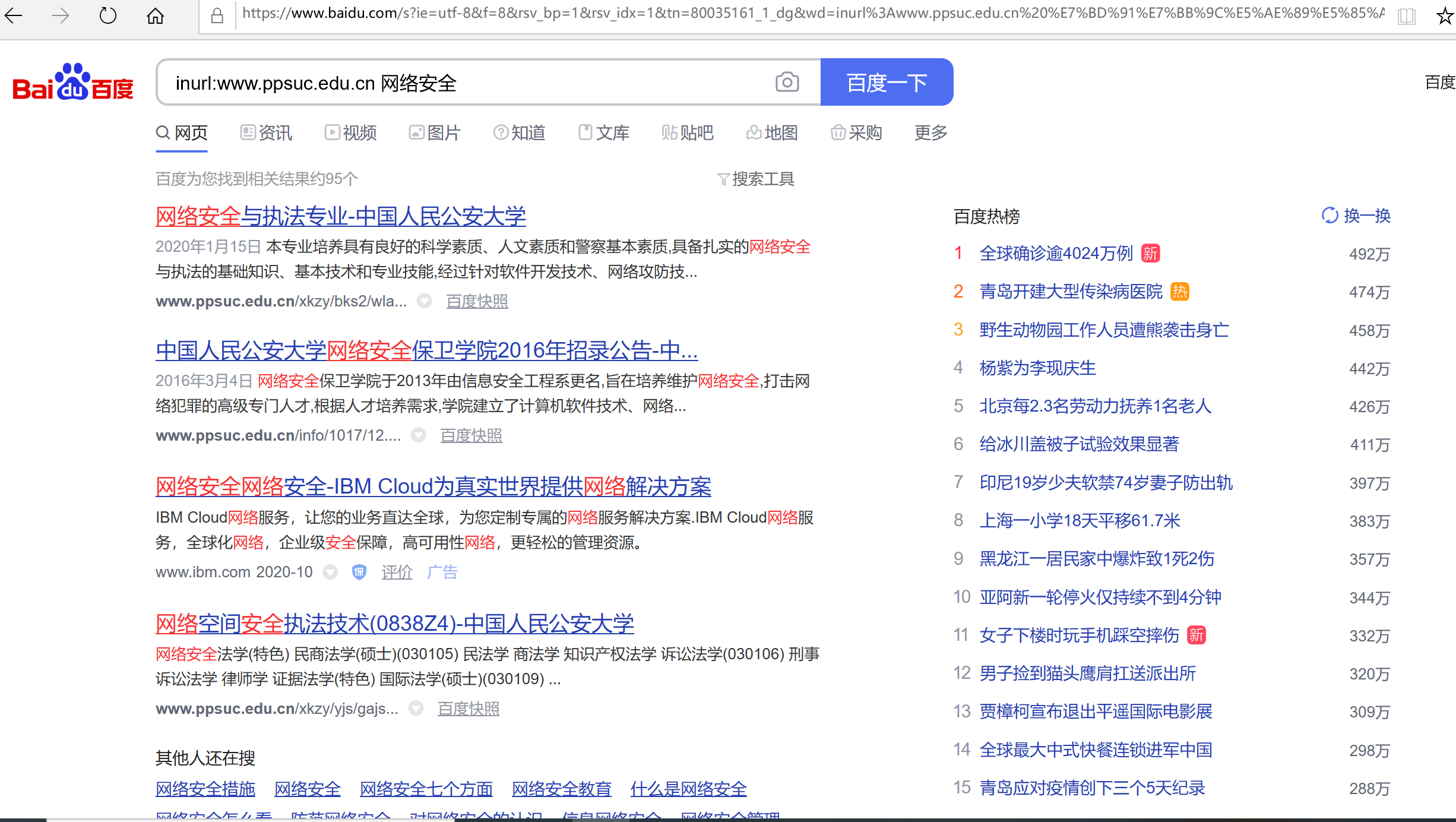Click the favorites star icon
1456x822 pixels.
(x=1444, y=15)
